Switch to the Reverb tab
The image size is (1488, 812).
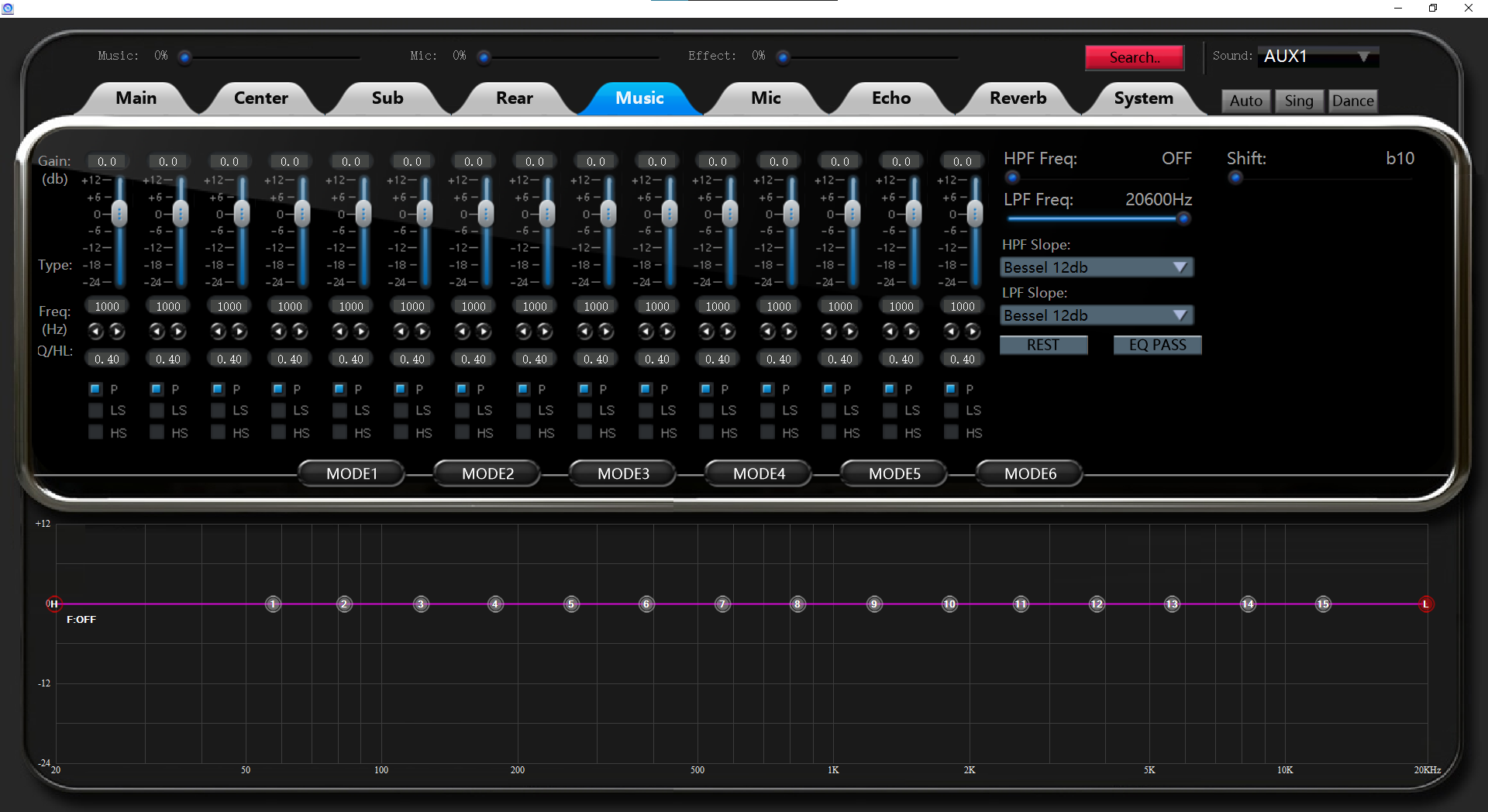point(1018,98)
